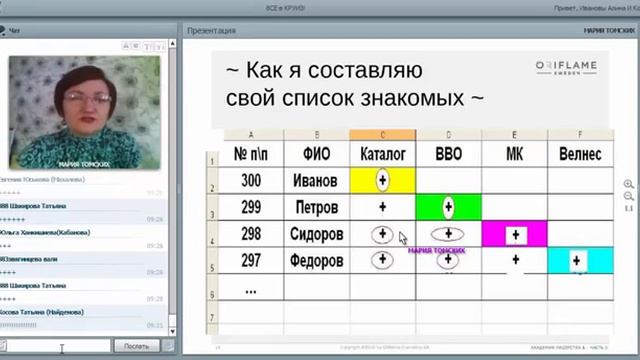Click the cell with number 300
640x360 pixels.
coord(251,180)
